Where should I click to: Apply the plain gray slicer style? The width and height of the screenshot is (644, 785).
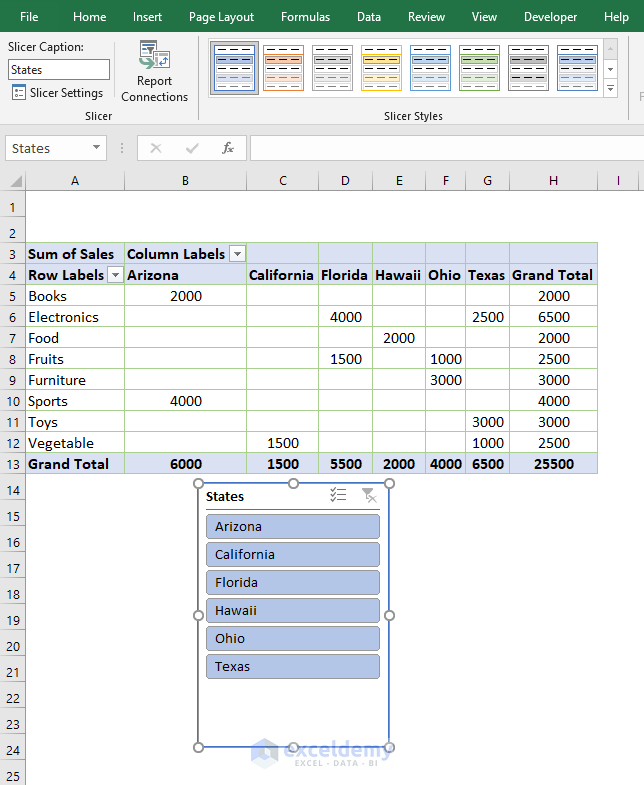[333, 68]
